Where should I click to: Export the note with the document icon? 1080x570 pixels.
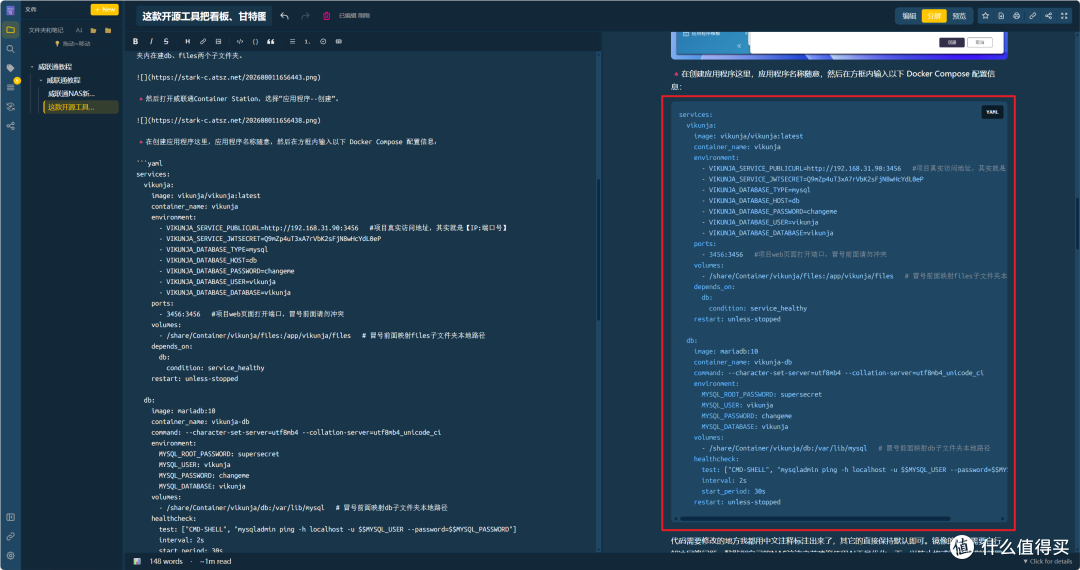(1001, 15)
